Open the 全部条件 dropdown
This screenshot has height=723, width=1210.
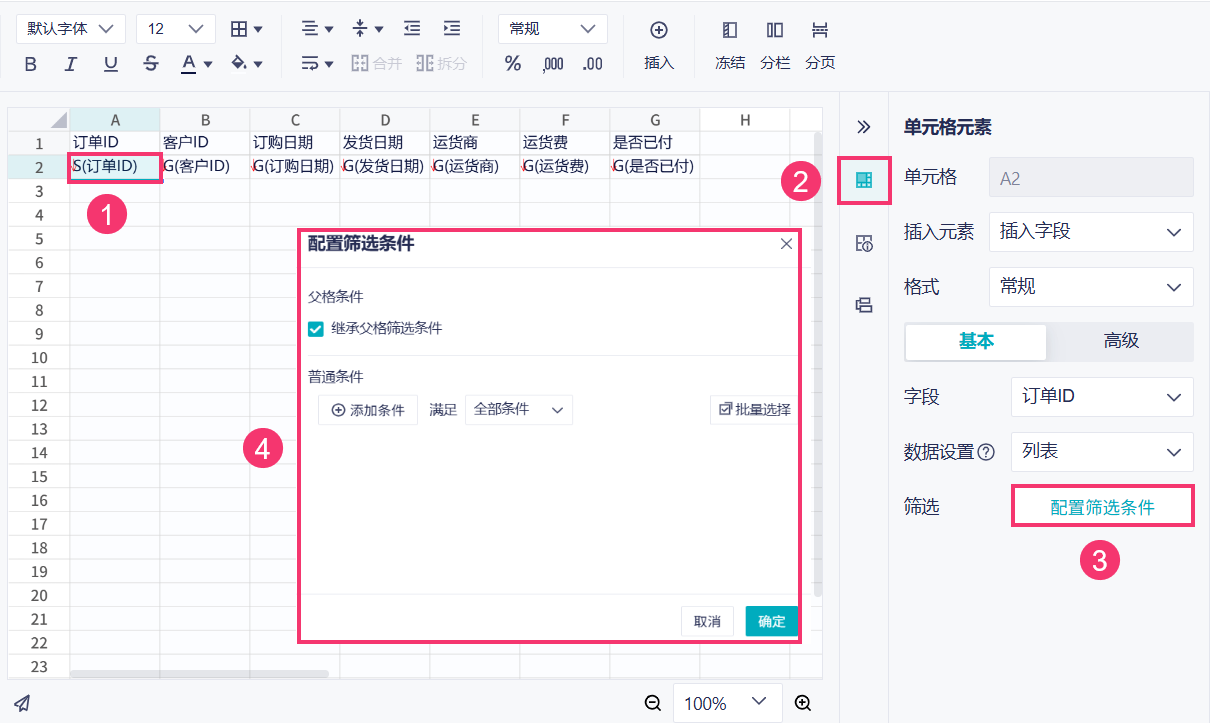519,410
